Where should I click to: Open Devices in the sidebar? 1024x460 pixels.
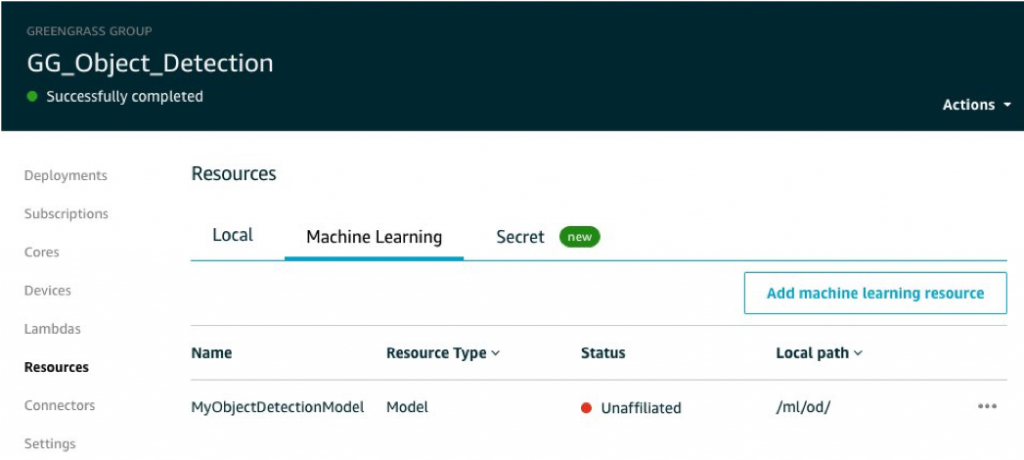click(x=48, y=290)
